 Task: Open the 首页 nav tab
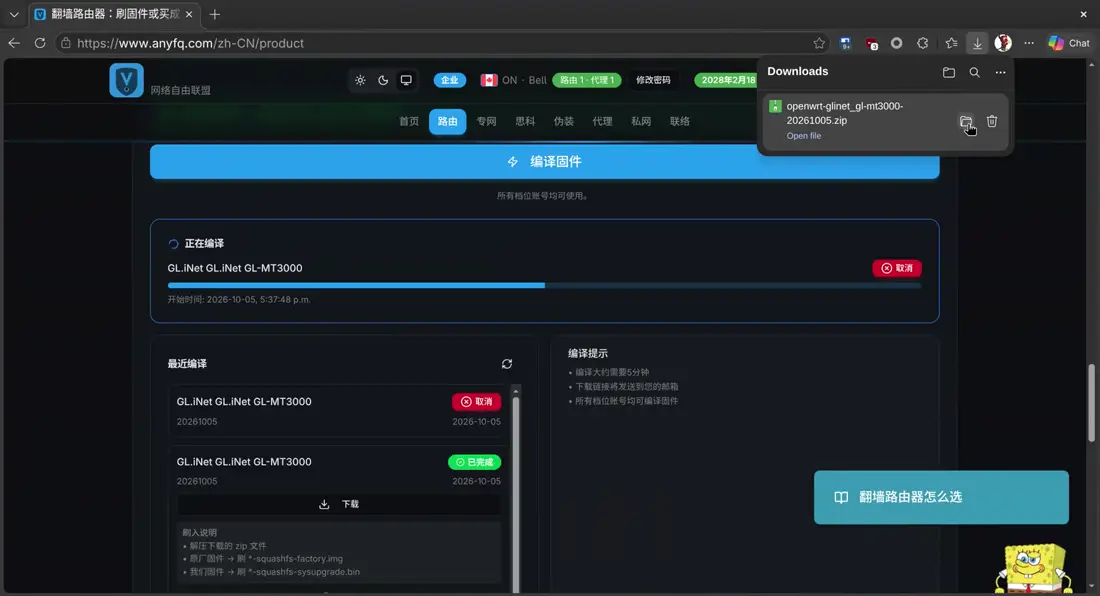point(409,121)
